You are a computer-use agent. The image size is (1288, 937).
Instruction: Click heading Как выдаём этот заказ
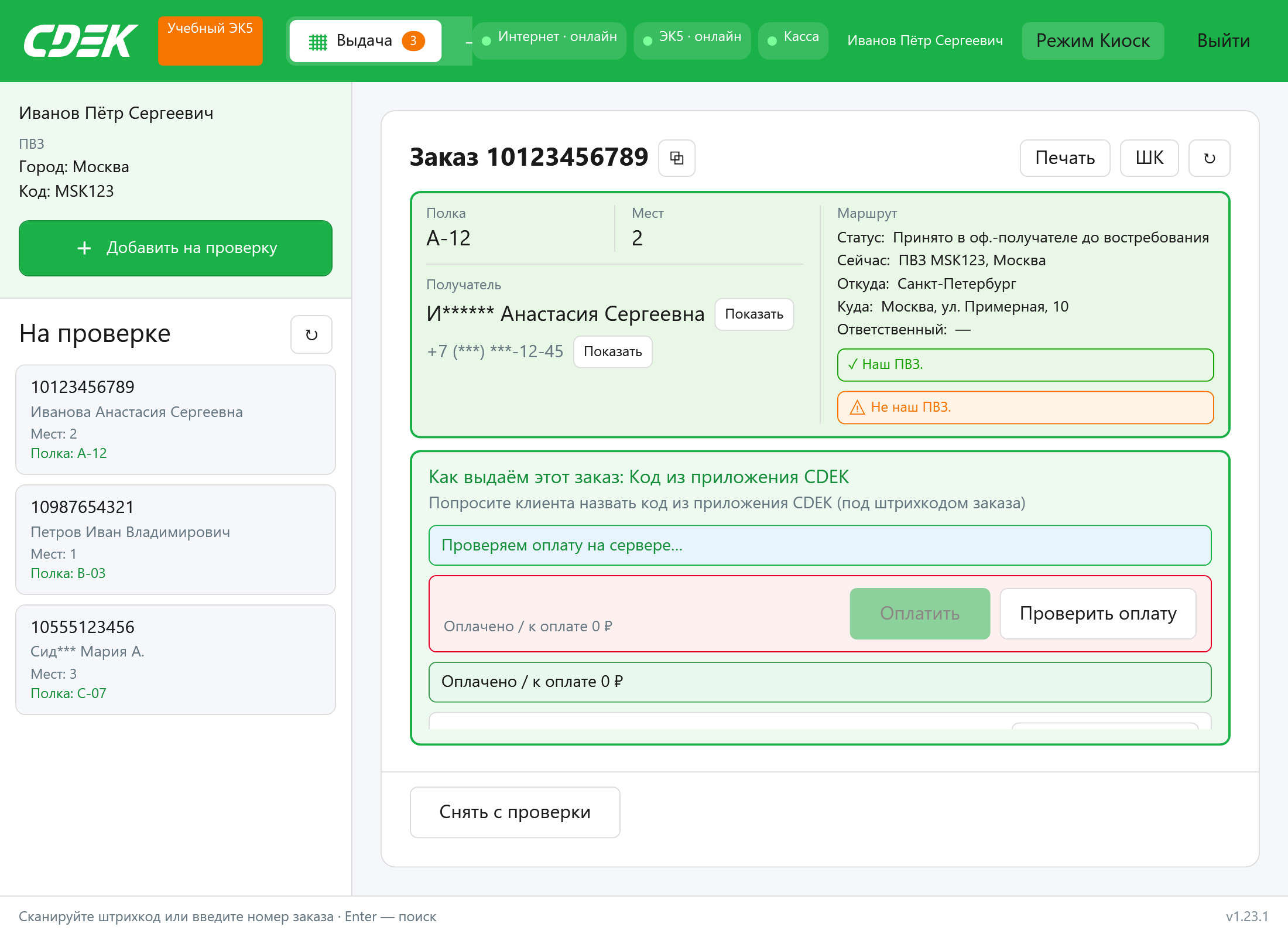639,477
